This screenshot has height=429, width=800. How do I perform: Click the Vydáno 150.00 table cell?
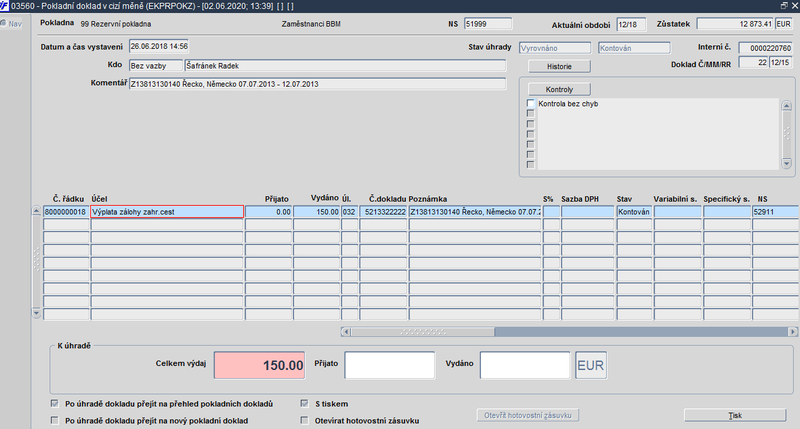click(316, 212)
